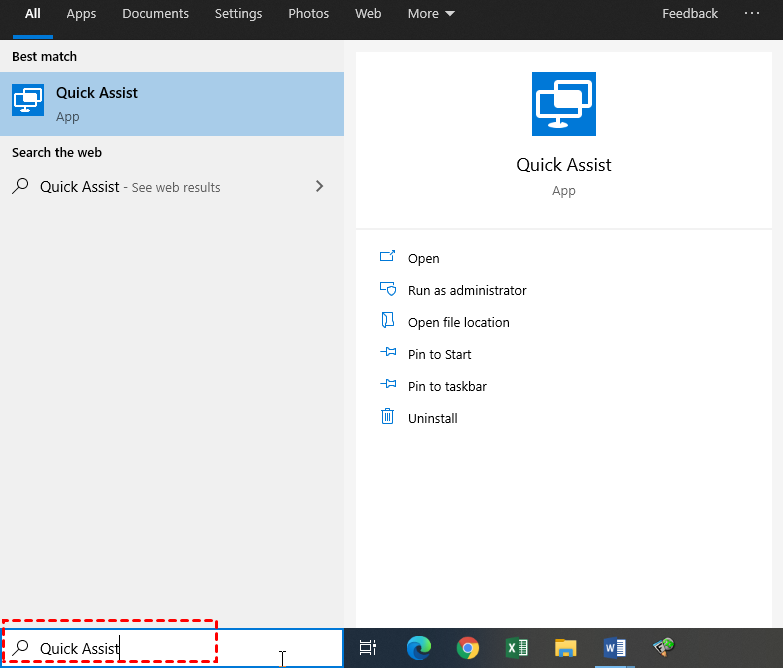
Task: Open the last pinned taskbar app icon
Action: tap(664, 648)
